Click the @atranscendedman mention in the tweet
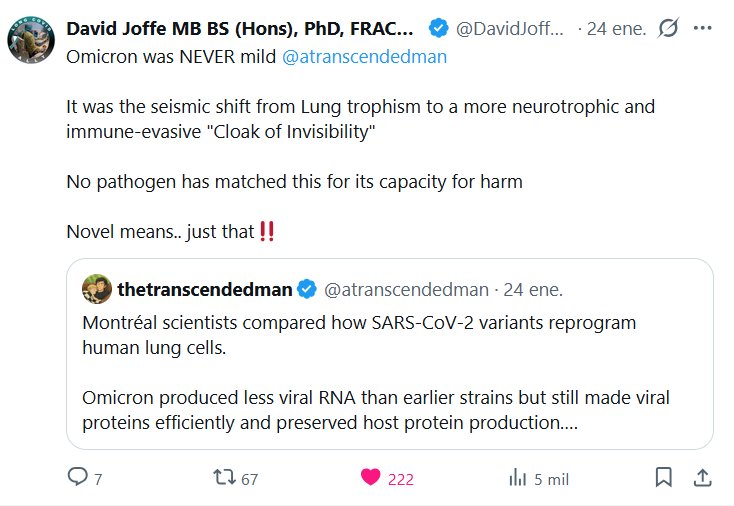The image size is (734, 506). [364, 56]
